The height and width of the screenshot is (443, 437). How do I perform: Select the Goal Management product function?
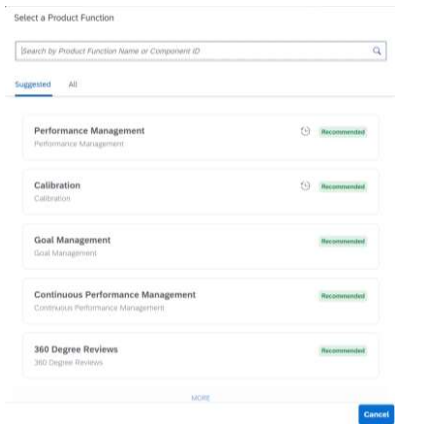click(201, 247)
